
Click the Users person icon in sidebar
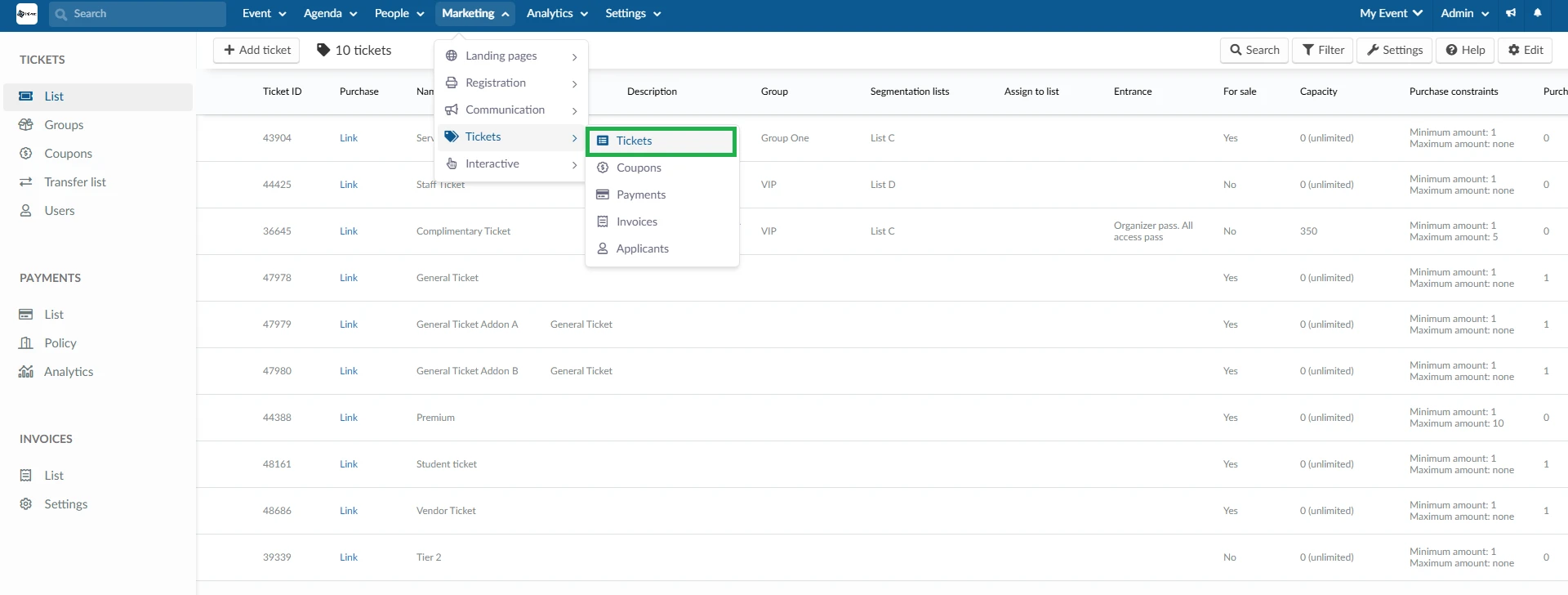tap(26, 210)
